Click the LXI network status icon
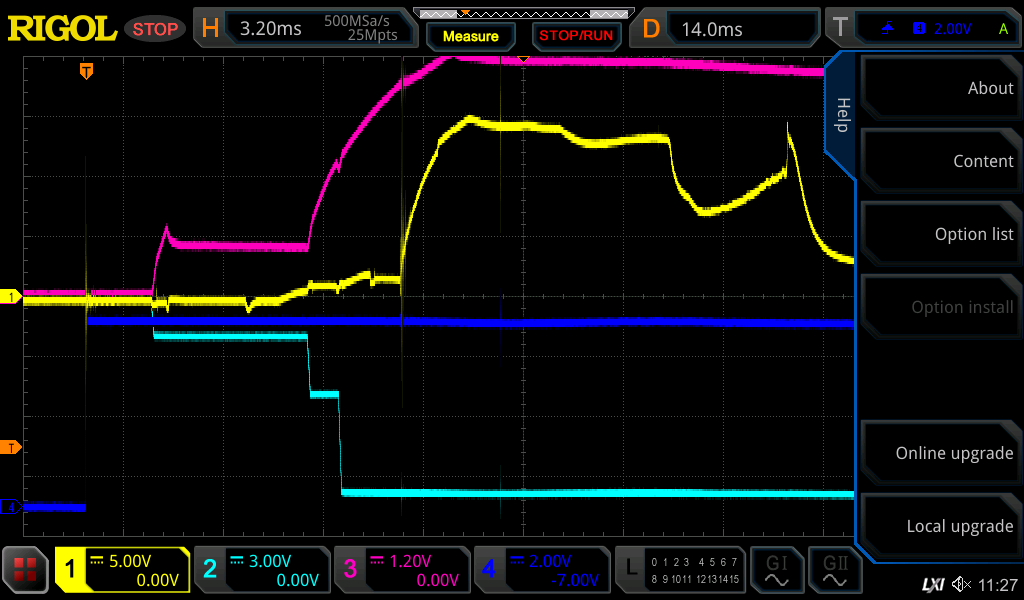 (932, 584)
